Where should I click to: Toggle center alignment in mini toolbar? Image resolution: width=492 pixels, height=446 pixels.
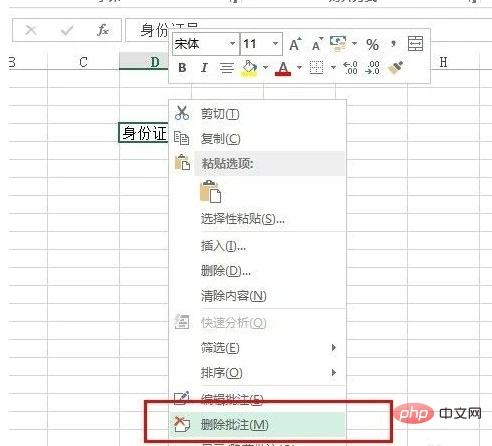coord(226,68)
